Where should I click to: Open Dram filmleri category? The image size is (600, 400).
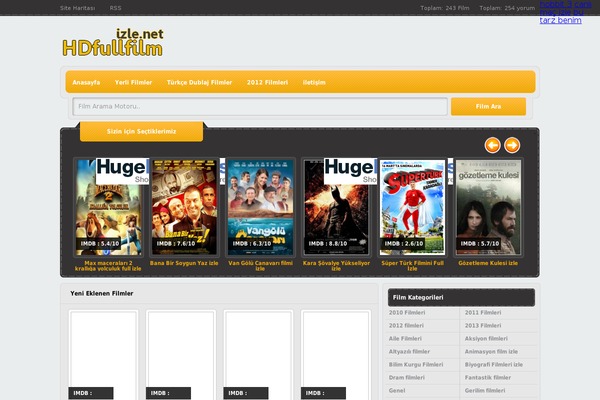(406, 378)
